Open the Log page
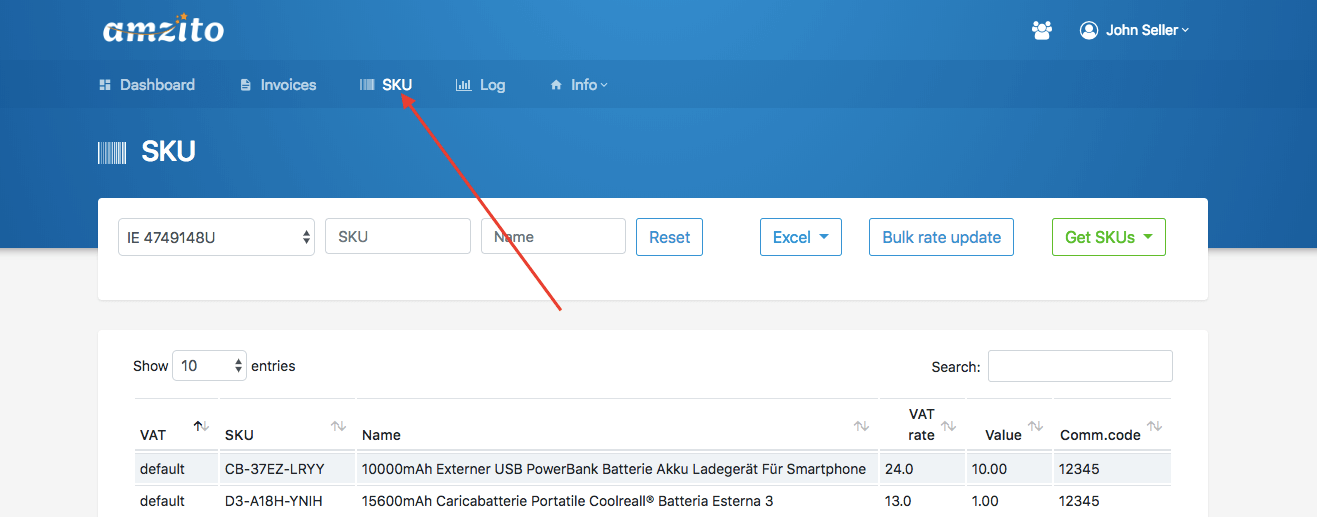The image size is (1317, 517). pos(481,85)
